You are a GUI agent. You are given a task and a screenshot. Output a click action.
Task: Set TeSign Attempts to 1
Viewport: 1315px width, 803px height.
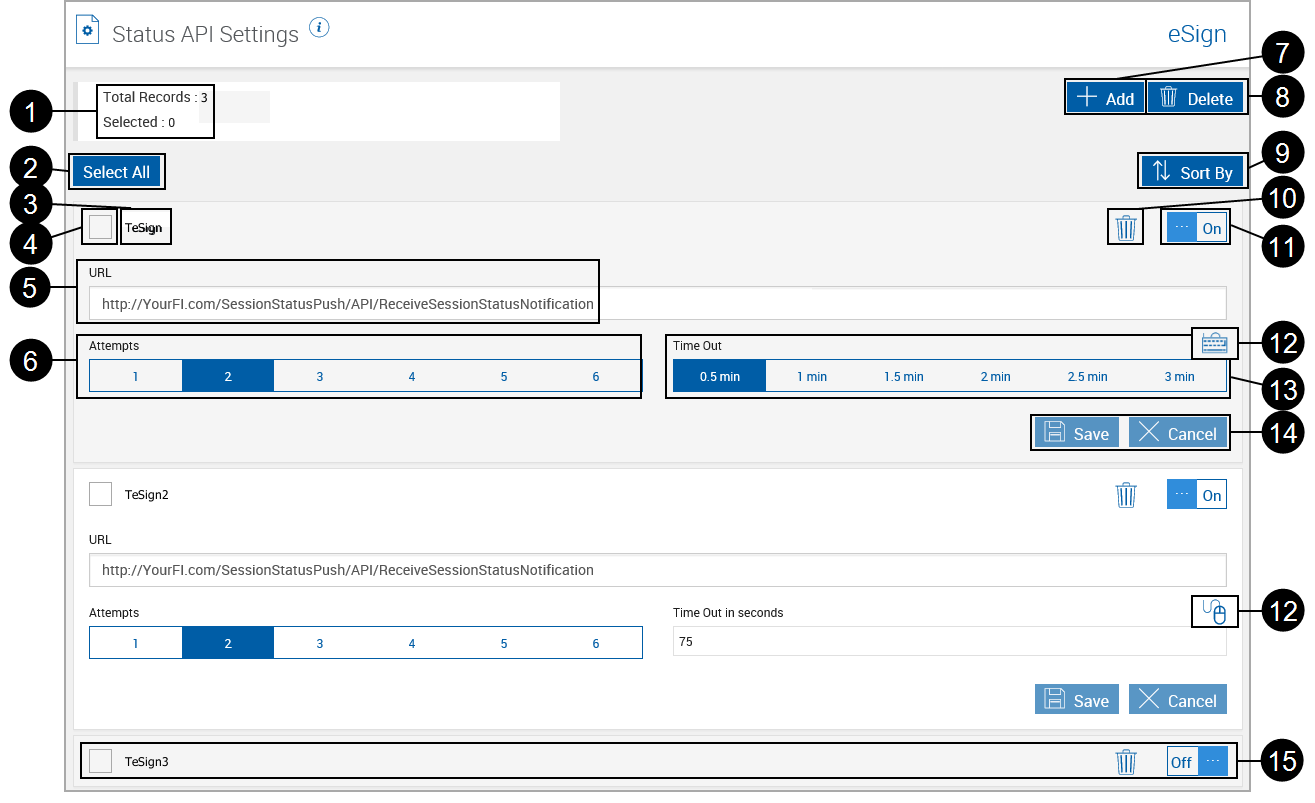pyautogui.click(x=136, y=376)
